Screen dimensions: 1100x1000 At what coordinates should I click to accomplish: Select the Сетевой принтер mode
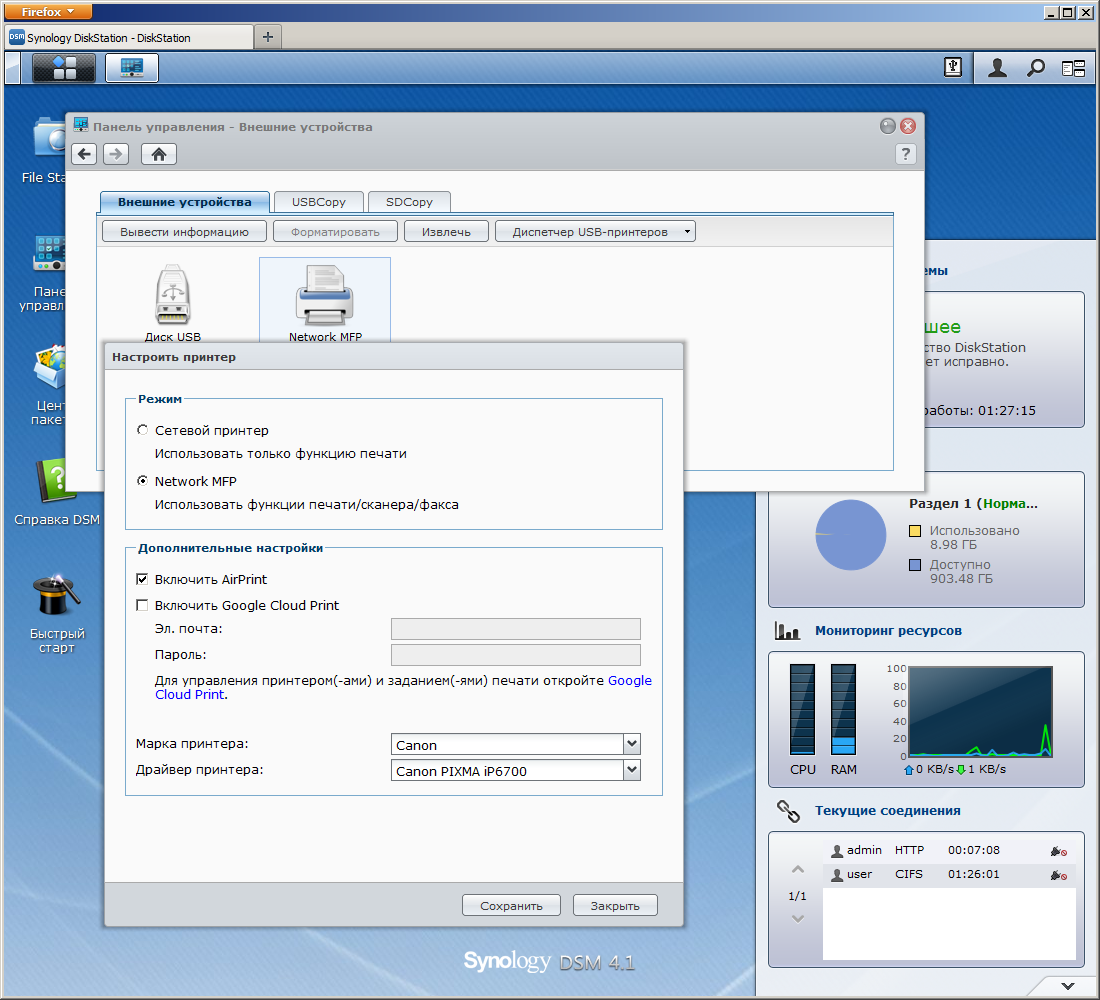pyautogui.click(x=142, y=429)
